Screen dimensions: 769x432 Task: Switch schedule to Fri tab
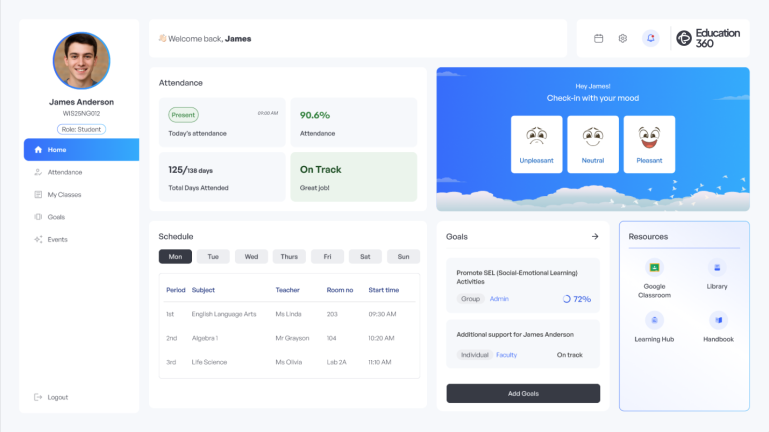tap(327, 257)
